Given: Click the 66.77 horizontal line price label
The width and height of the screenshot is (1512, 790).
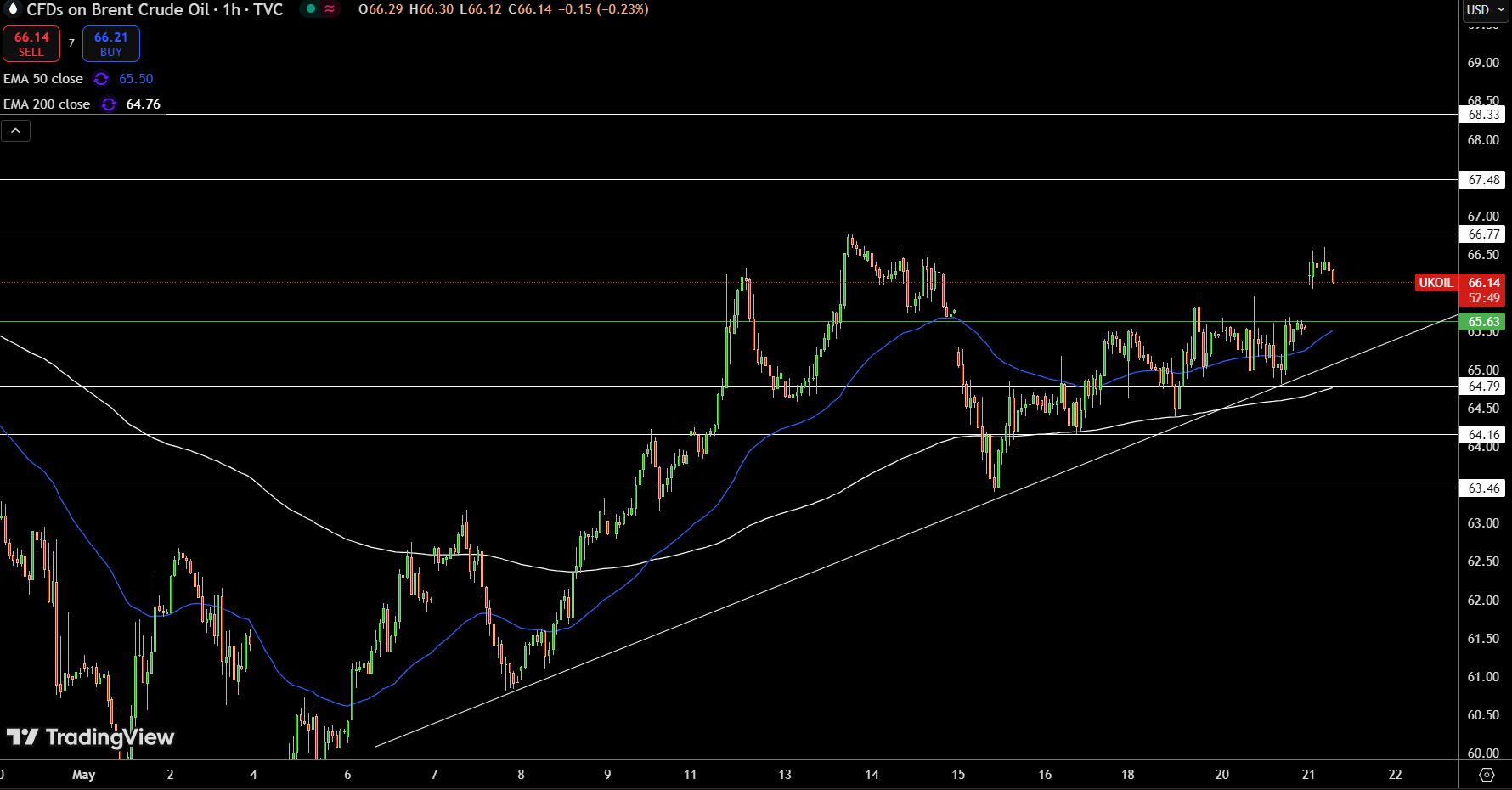Looking at the screenshot, I should tap(1484, 234).
